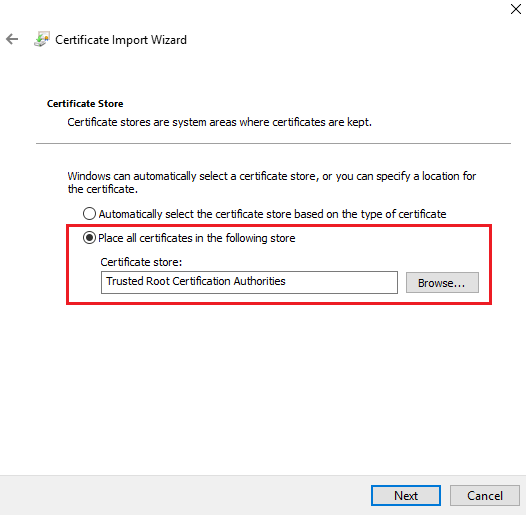Click the Certificate Import Wizard certificate icon

point(42,39)
